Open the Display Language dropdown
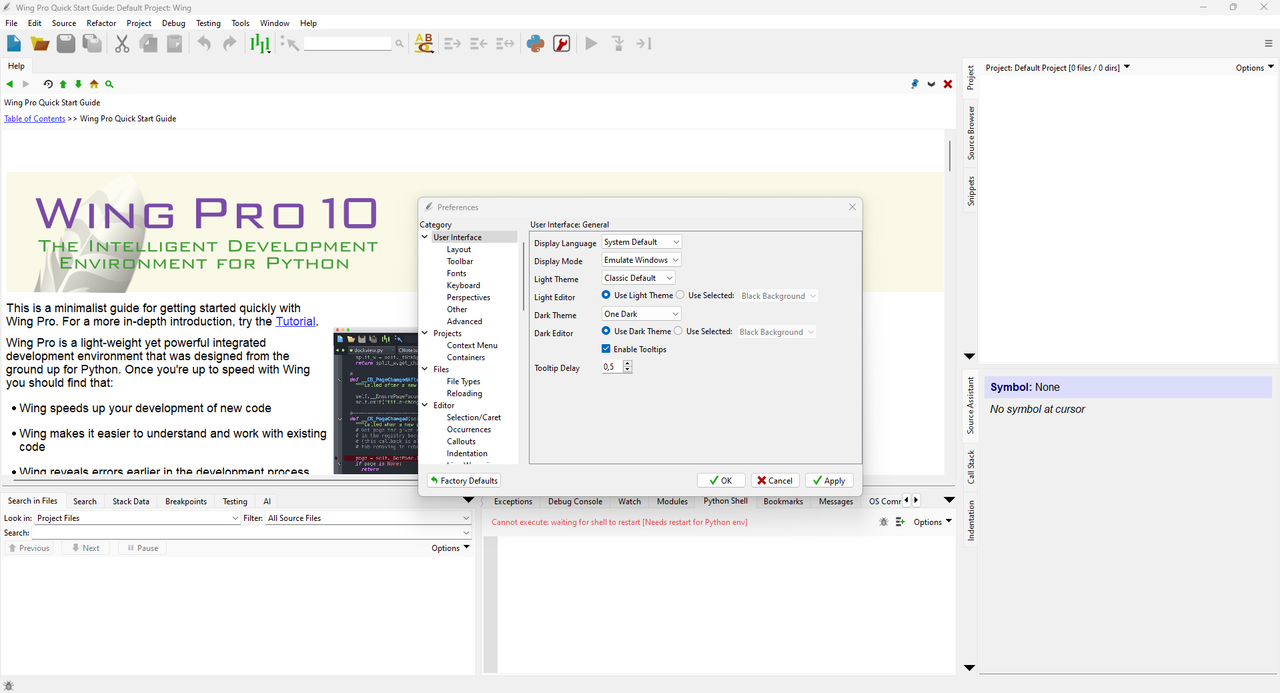This screenshot has height=693, width=1280. (x=641, y=242)
